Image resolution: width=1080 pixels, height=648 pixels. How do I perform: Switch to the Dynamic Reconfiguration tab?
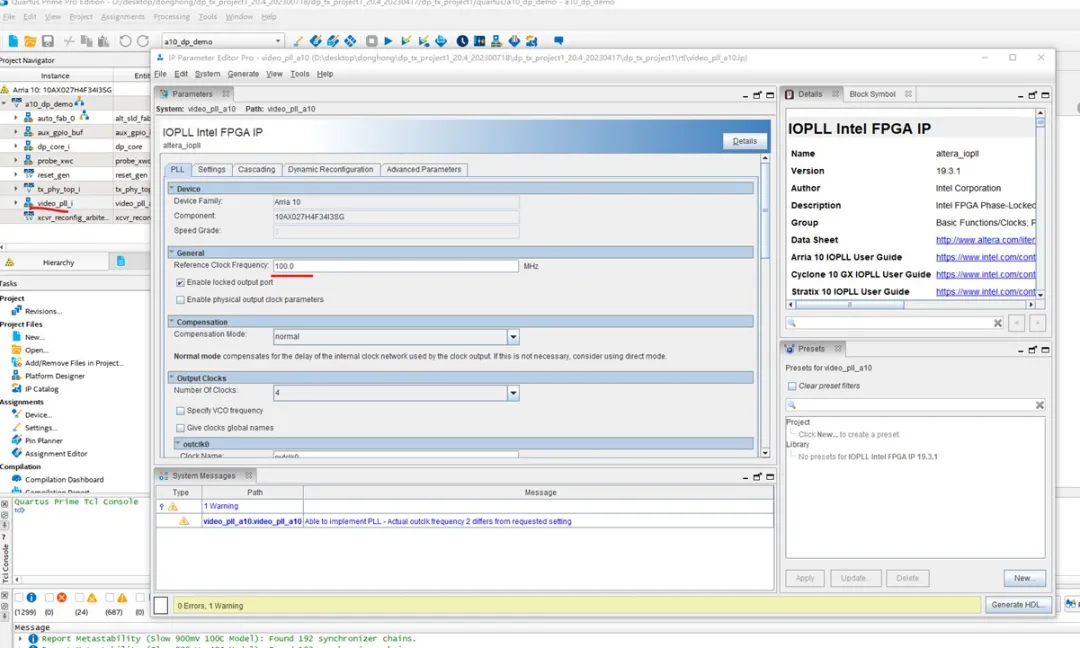coord(330,170)
